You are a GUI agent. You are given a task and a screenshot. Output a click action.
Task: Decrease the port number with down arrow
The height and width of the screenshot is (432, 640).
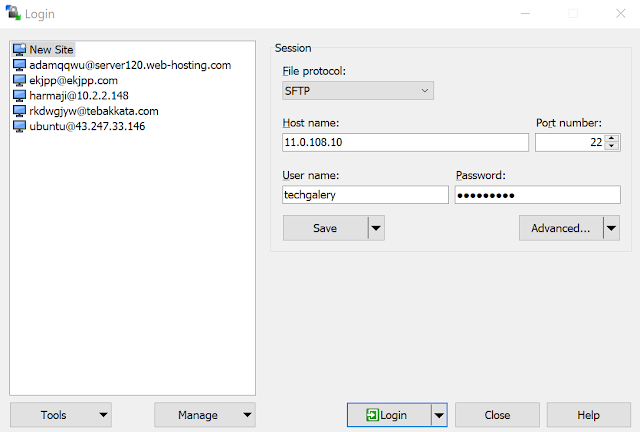[611, 146]
